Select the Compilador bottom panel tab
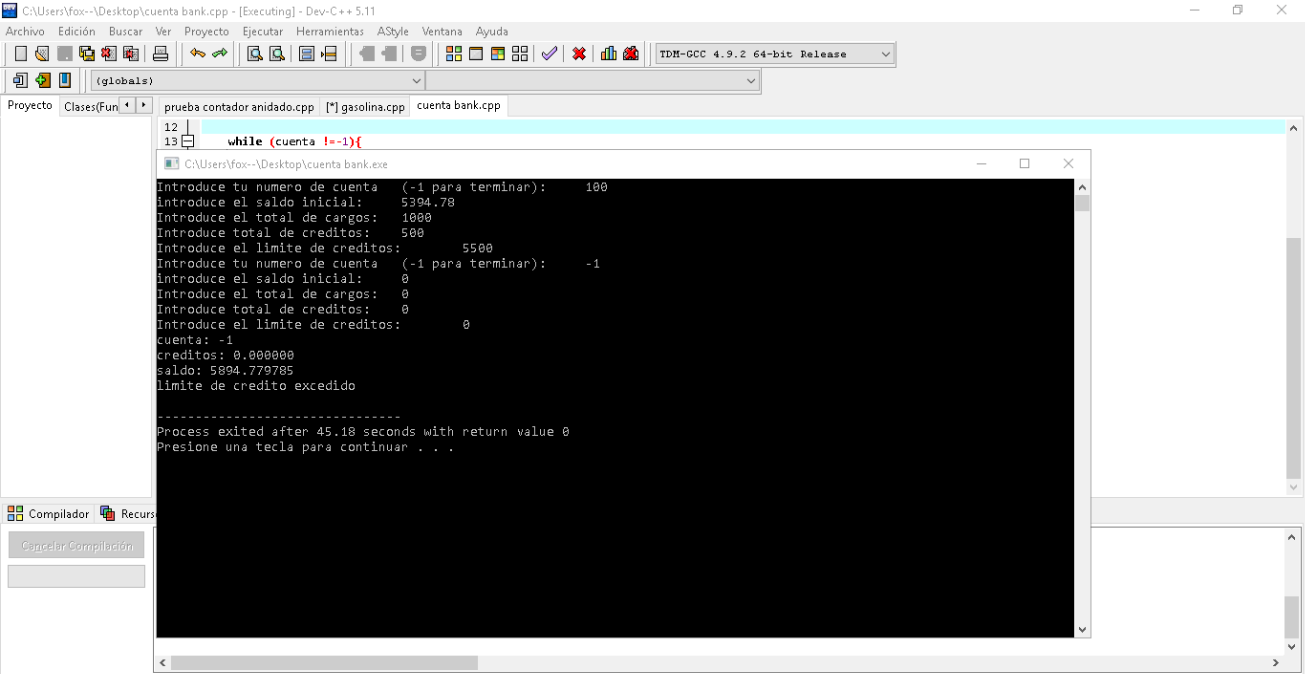Viewport: 1305px width, 674px height. pyautogui.click(x=50, y=514)
